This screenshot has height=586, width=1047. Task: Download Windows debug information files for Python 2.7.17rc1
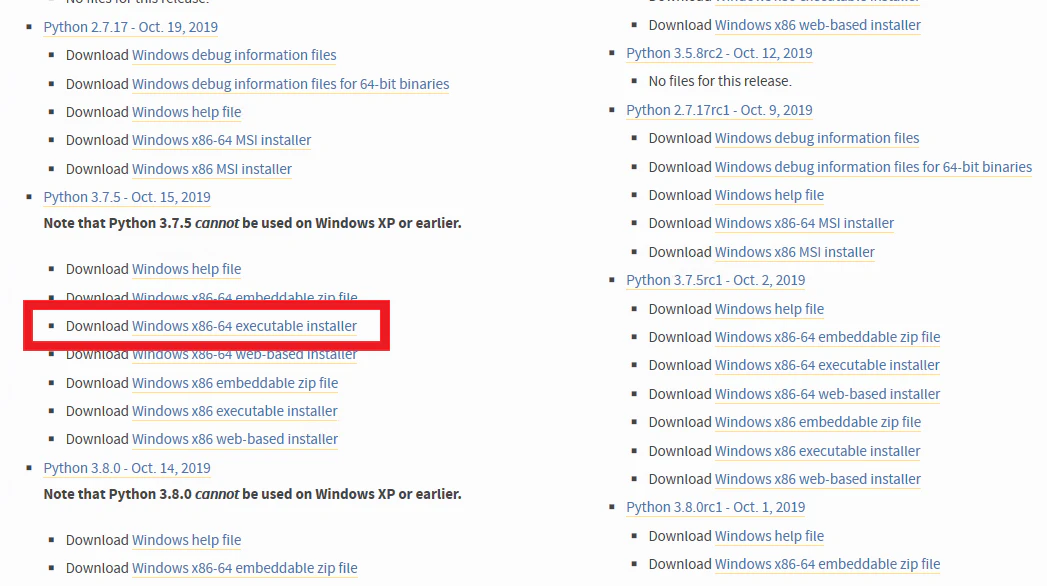coord(817,137)
